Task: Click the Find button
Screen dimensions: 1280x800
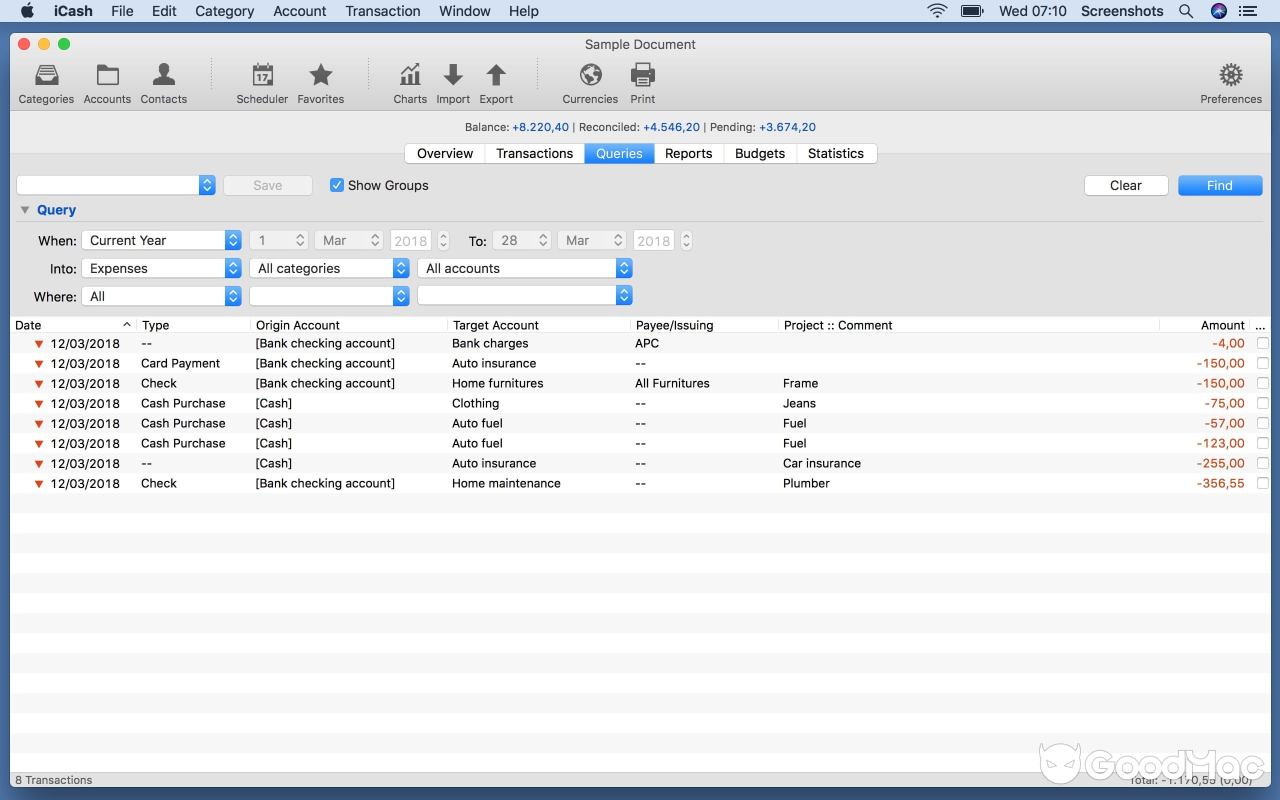Action: pos(1220,185)
